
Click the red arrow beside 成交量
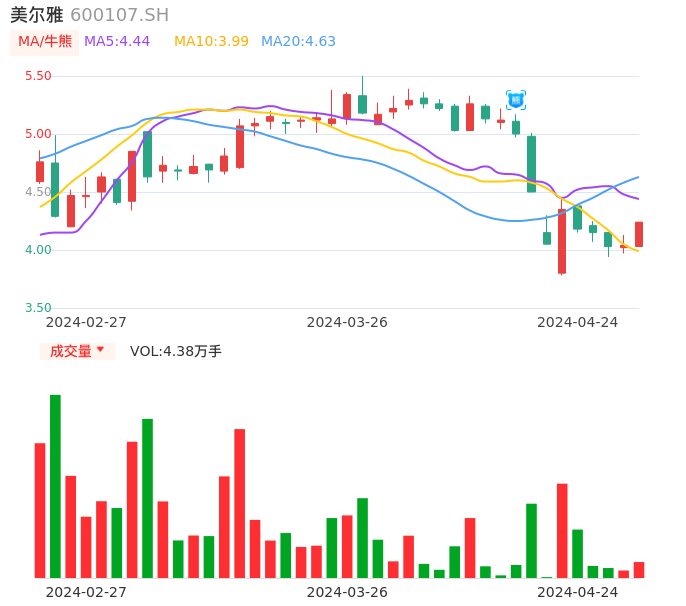click(100, 350)
